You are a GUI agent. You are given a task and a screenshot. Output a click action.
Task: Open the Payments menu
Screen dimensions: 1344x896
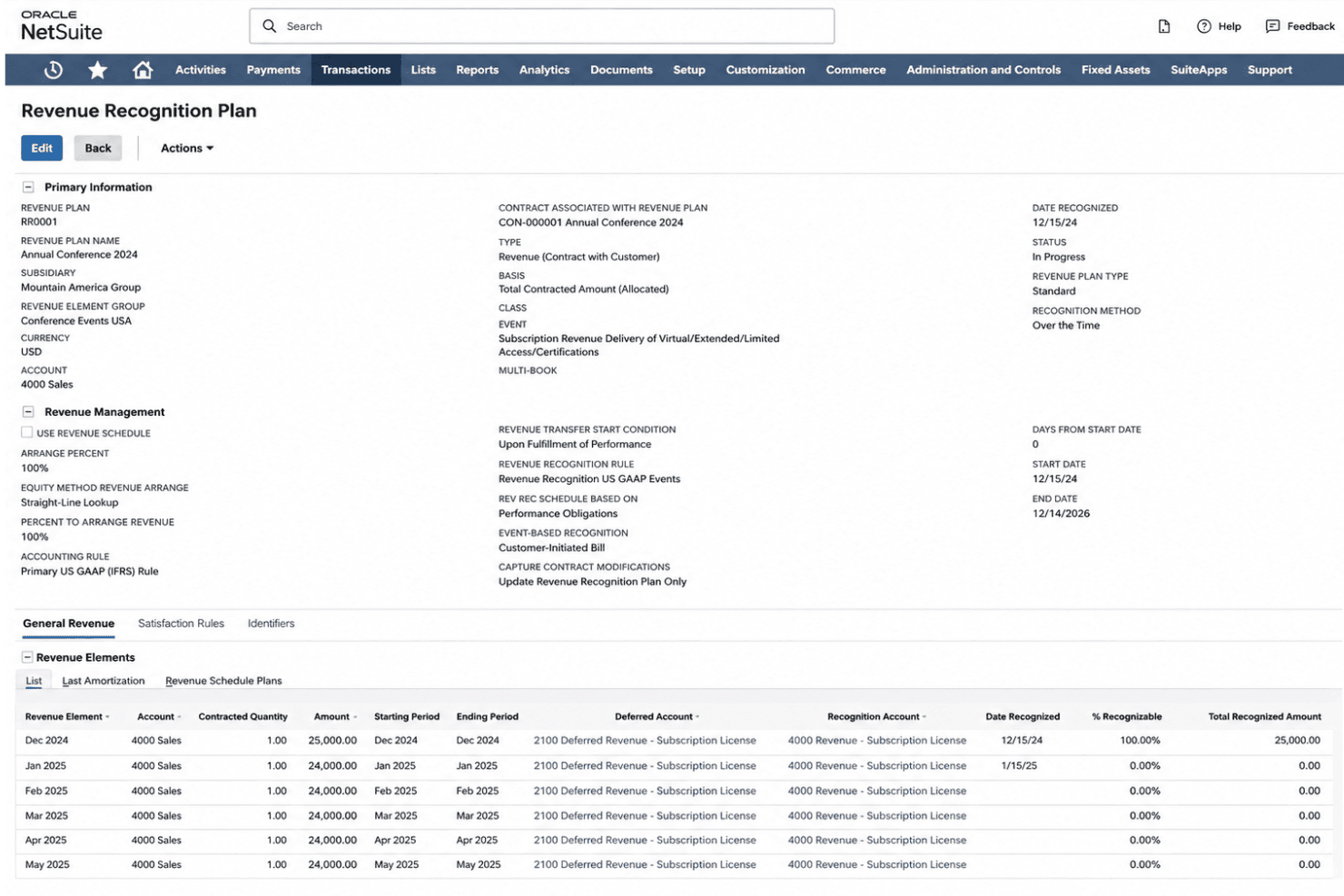[273, 70]
